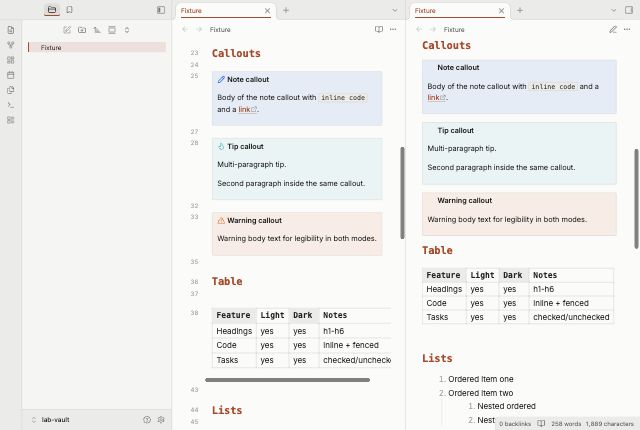Switch right pane to editing view
The width and height of the screenshot is (640, 430).
pyautogui.click(x=613, y=29)
